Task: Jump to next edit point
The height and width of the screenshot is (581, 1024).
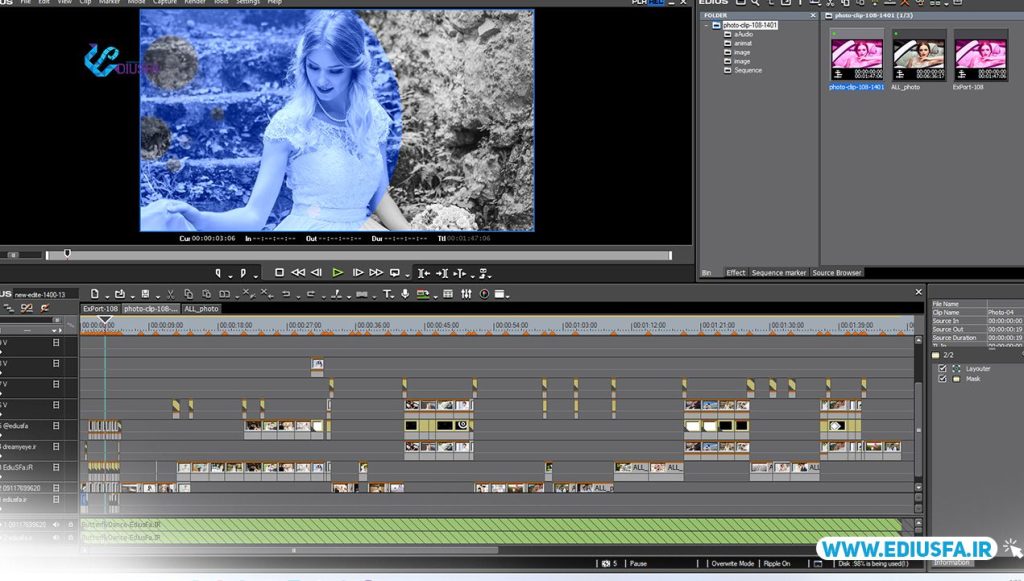Action: point(442,274)
